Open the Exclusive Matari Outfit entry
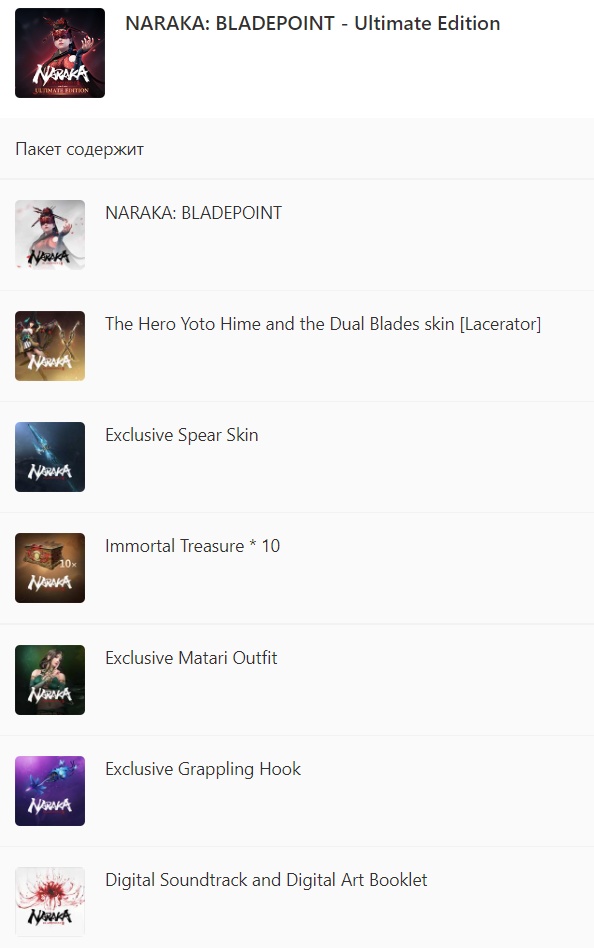Image resolution: width=594 pixels, height=948 pixels. point(191,658)
